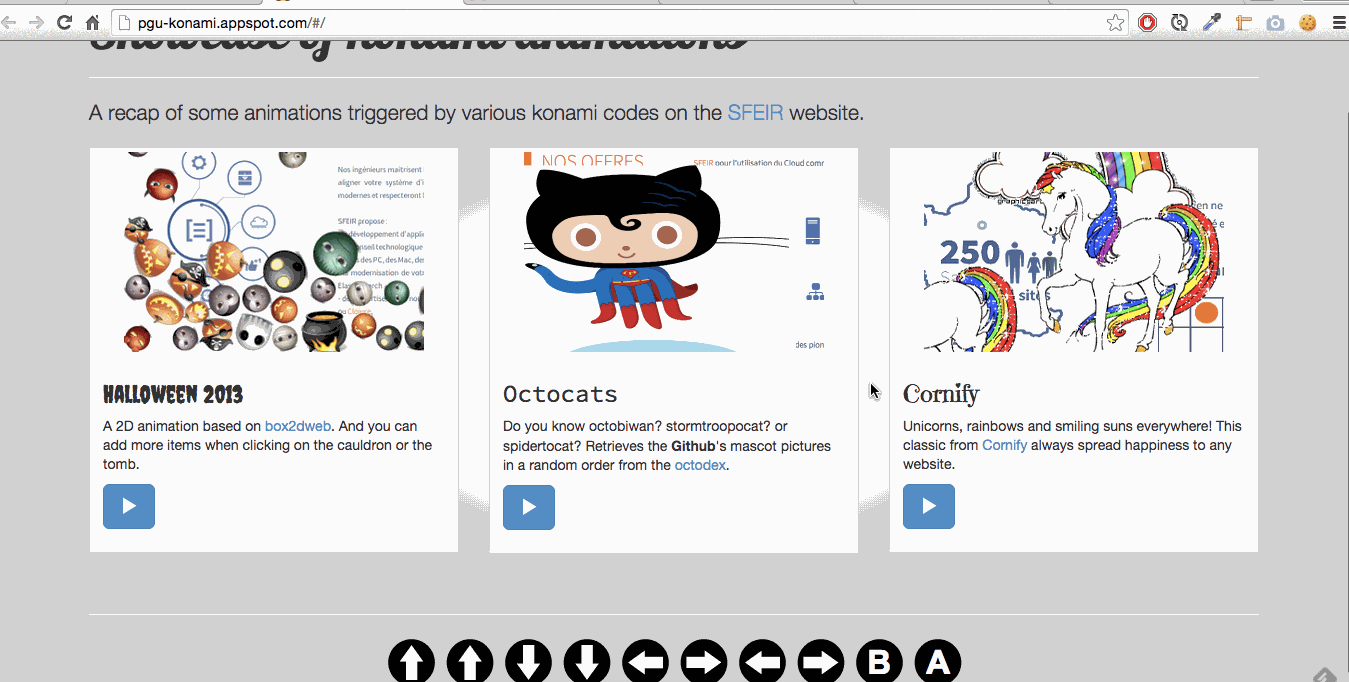The width and height of the screenshot is (1349, 682).
Task: Click the A konami key
Action: pyautogui.click(x=938, y=662)
